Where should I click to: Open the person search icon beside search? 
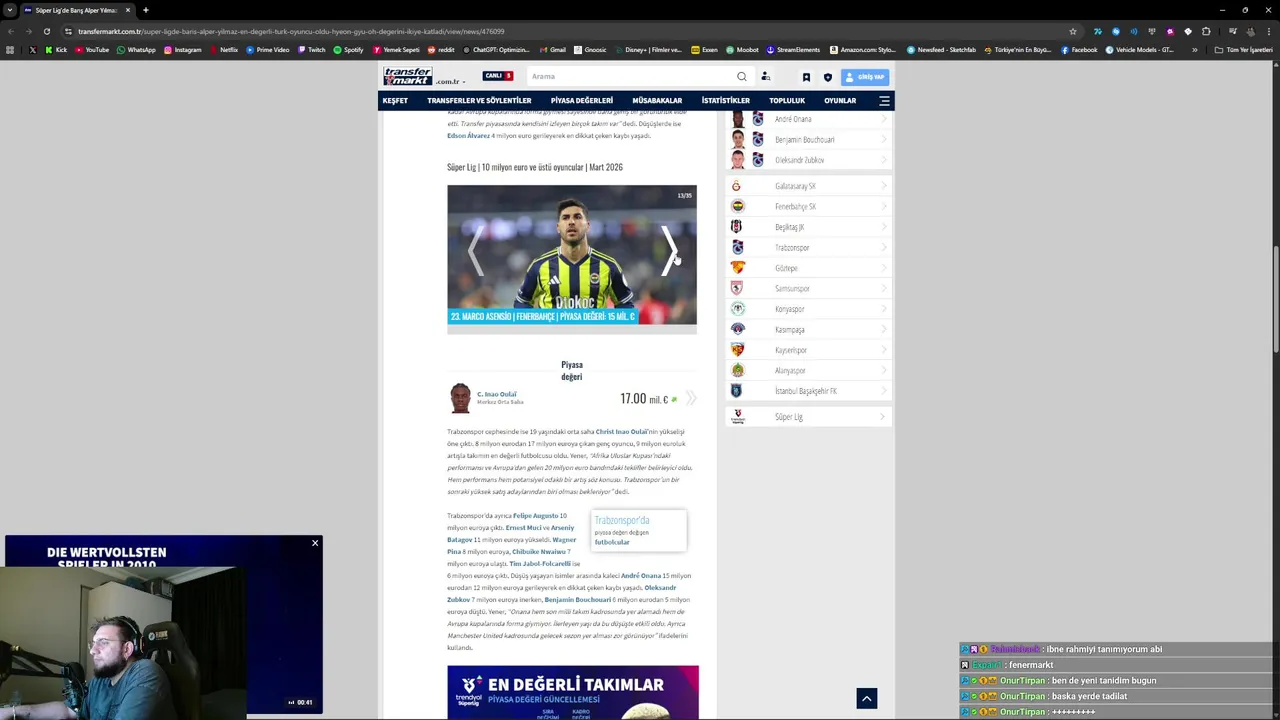point(765,76)
